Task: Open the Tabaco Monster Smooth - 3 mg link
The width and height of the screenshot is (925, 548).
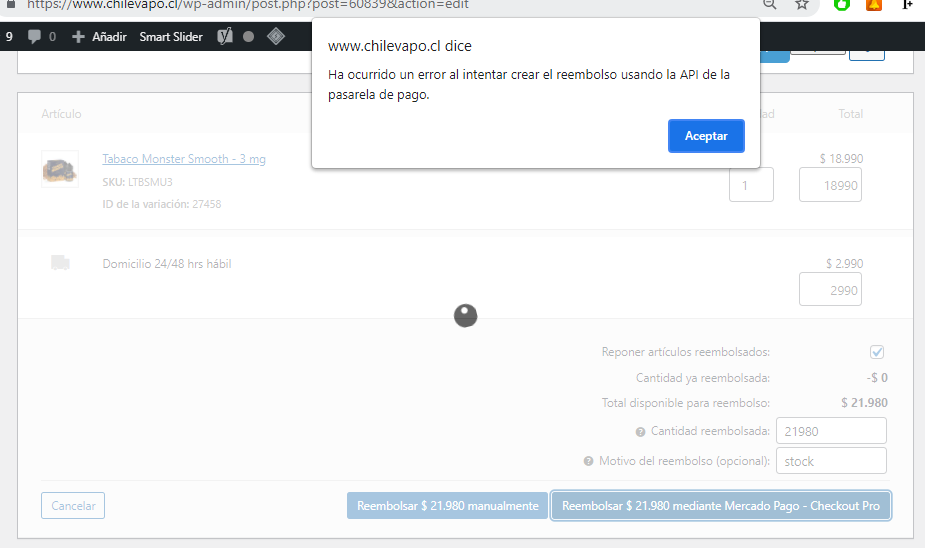Action: (x=184, y=159)
